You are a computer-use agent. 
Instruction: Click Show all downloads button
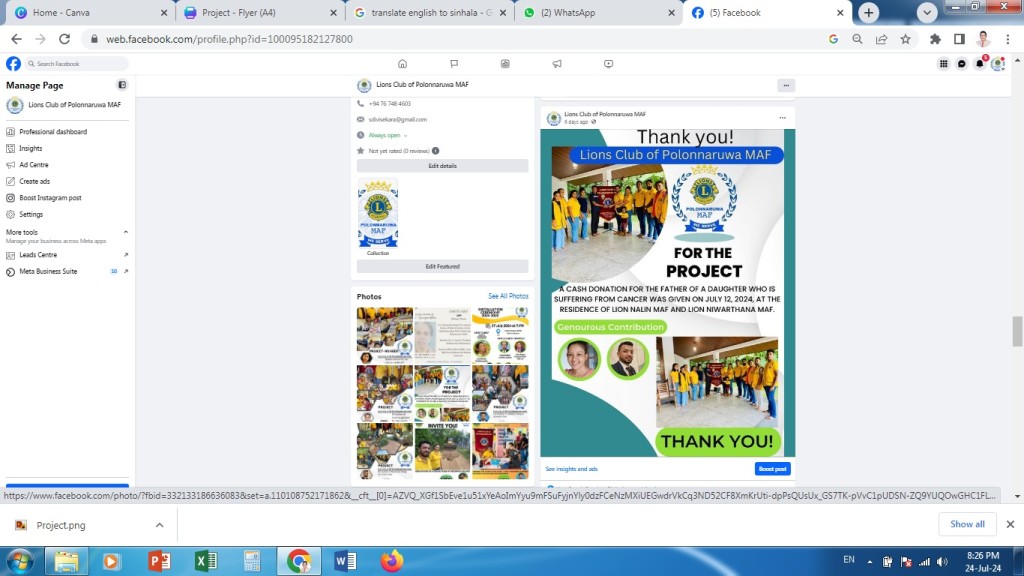(x=967, y=524)
